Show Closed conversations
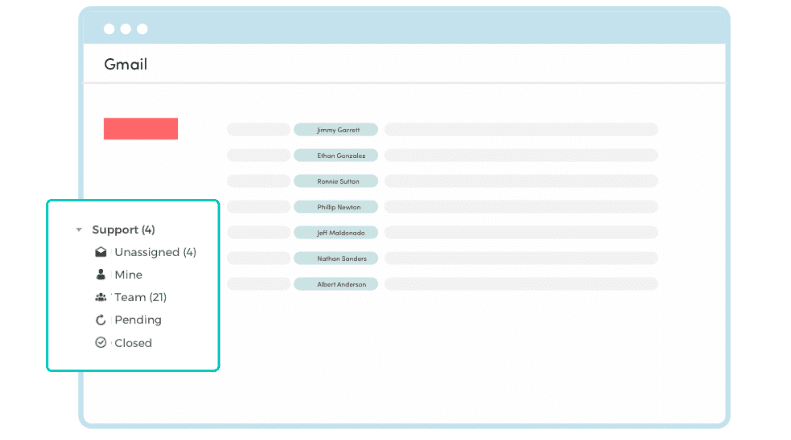The width and height of the screenshot is (791, 440). point(133,343)
